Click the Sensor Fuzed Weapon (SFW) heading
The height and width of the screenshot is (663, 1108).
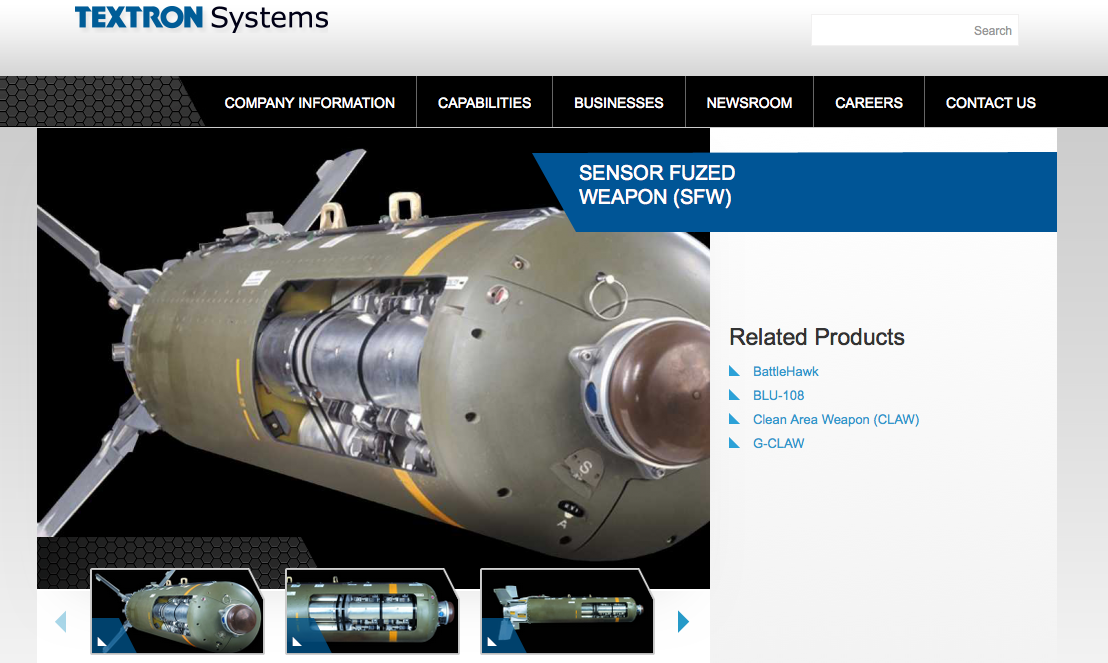[x=656, y=184]
